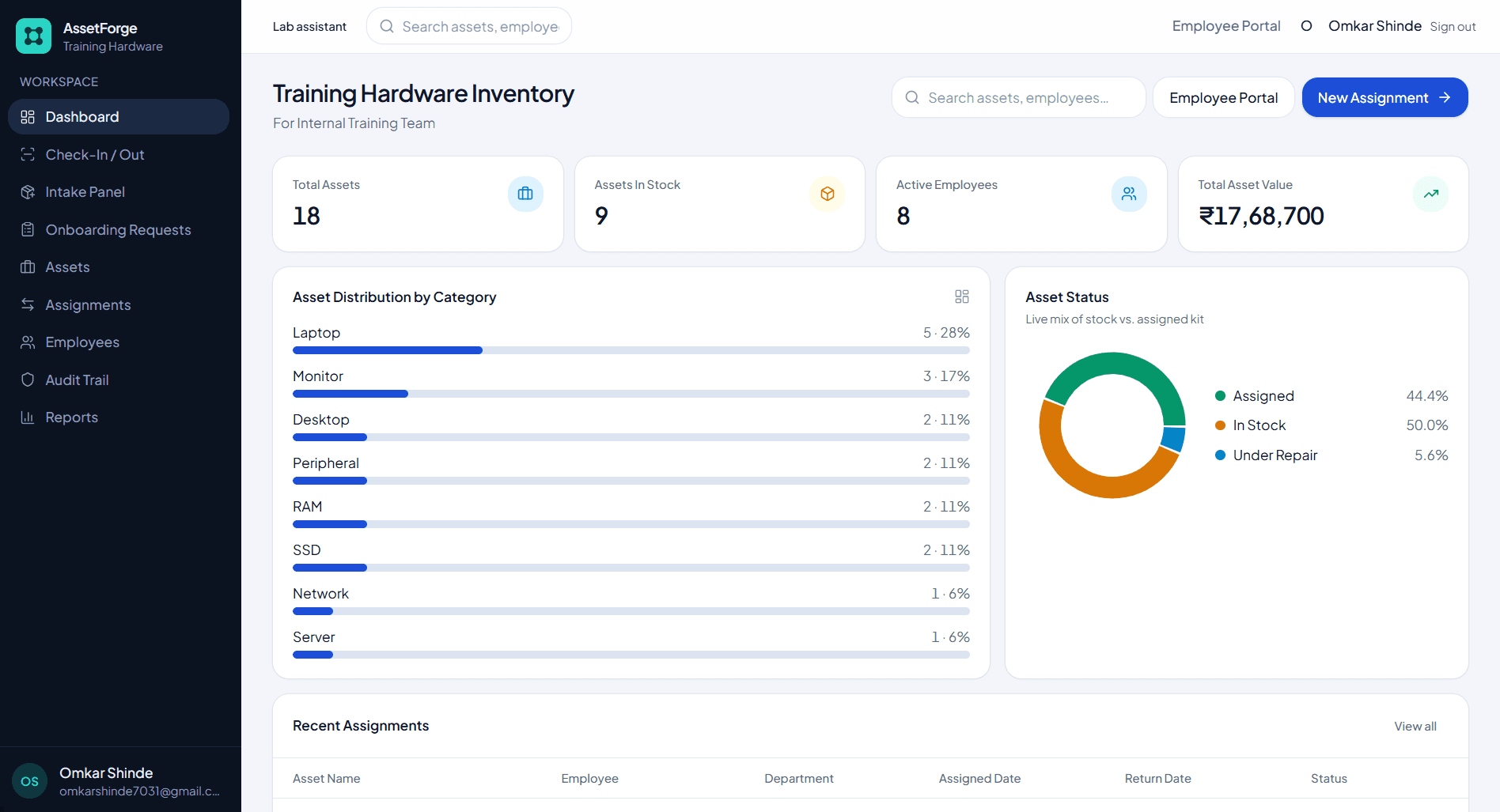
Task: Click the green Assigned legend dot
Action: [x=1220, y=396]
